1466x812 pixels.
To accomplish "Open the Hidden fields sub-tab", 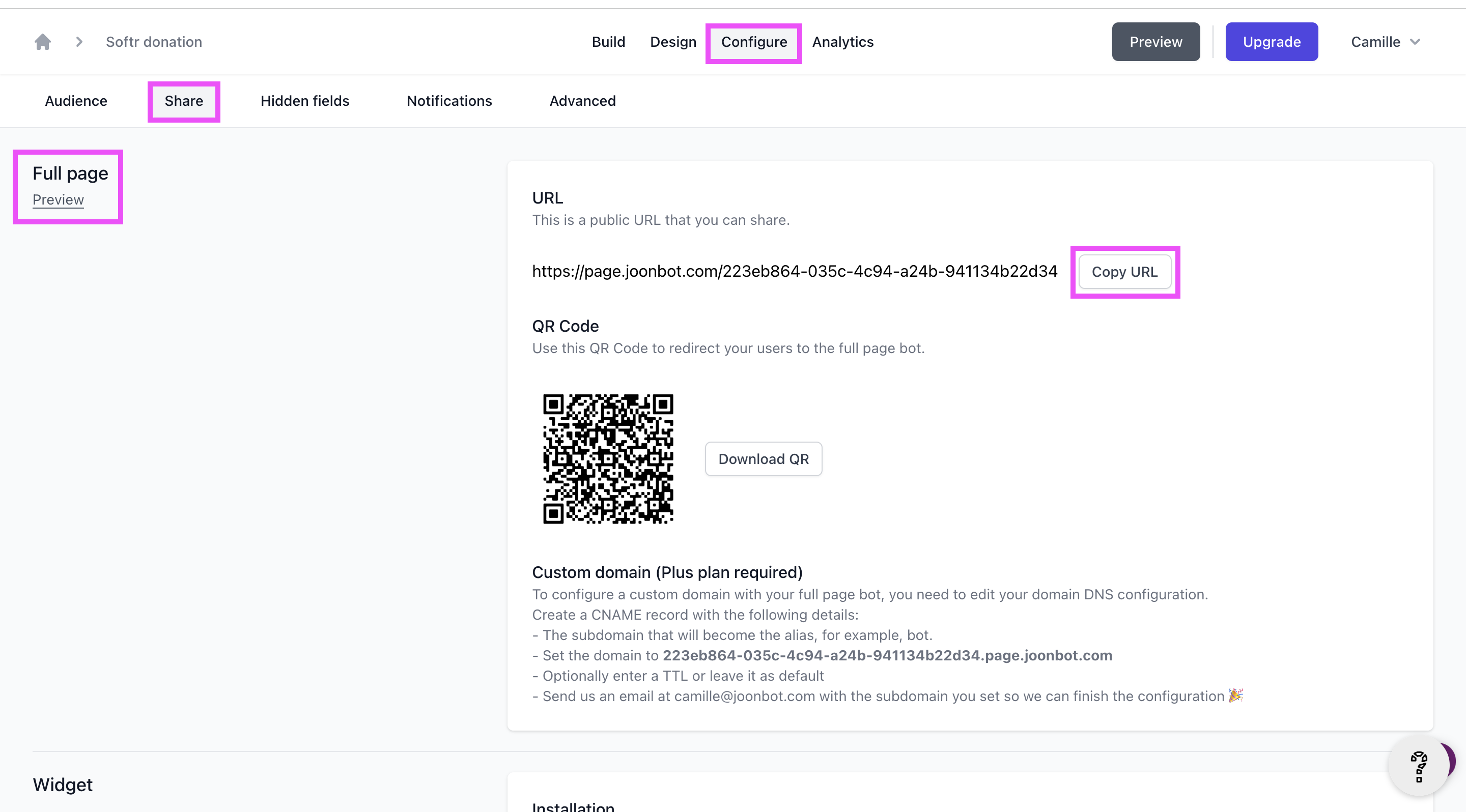I will point(305,101).
